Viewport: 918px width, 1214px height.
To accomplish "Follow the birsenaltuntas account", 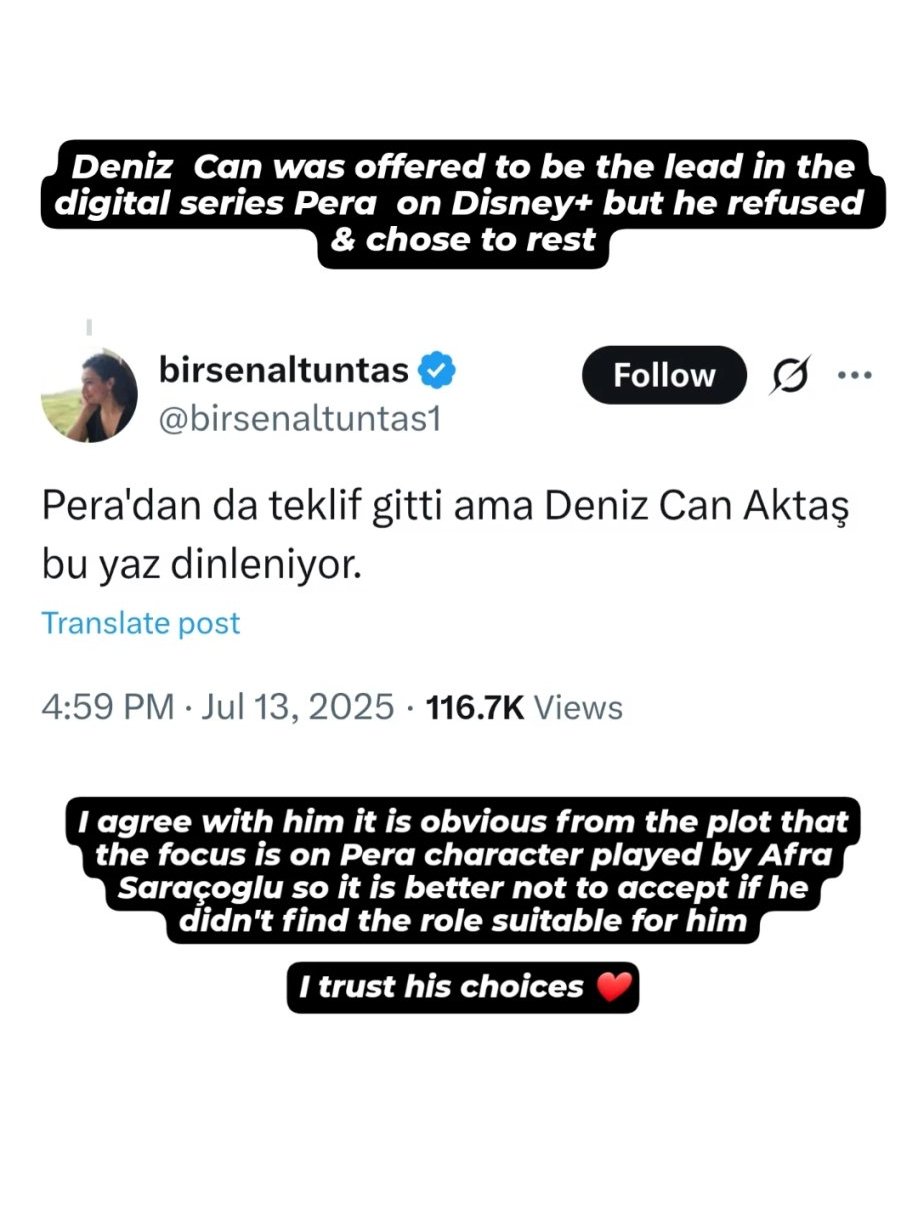I will point(664,375).
